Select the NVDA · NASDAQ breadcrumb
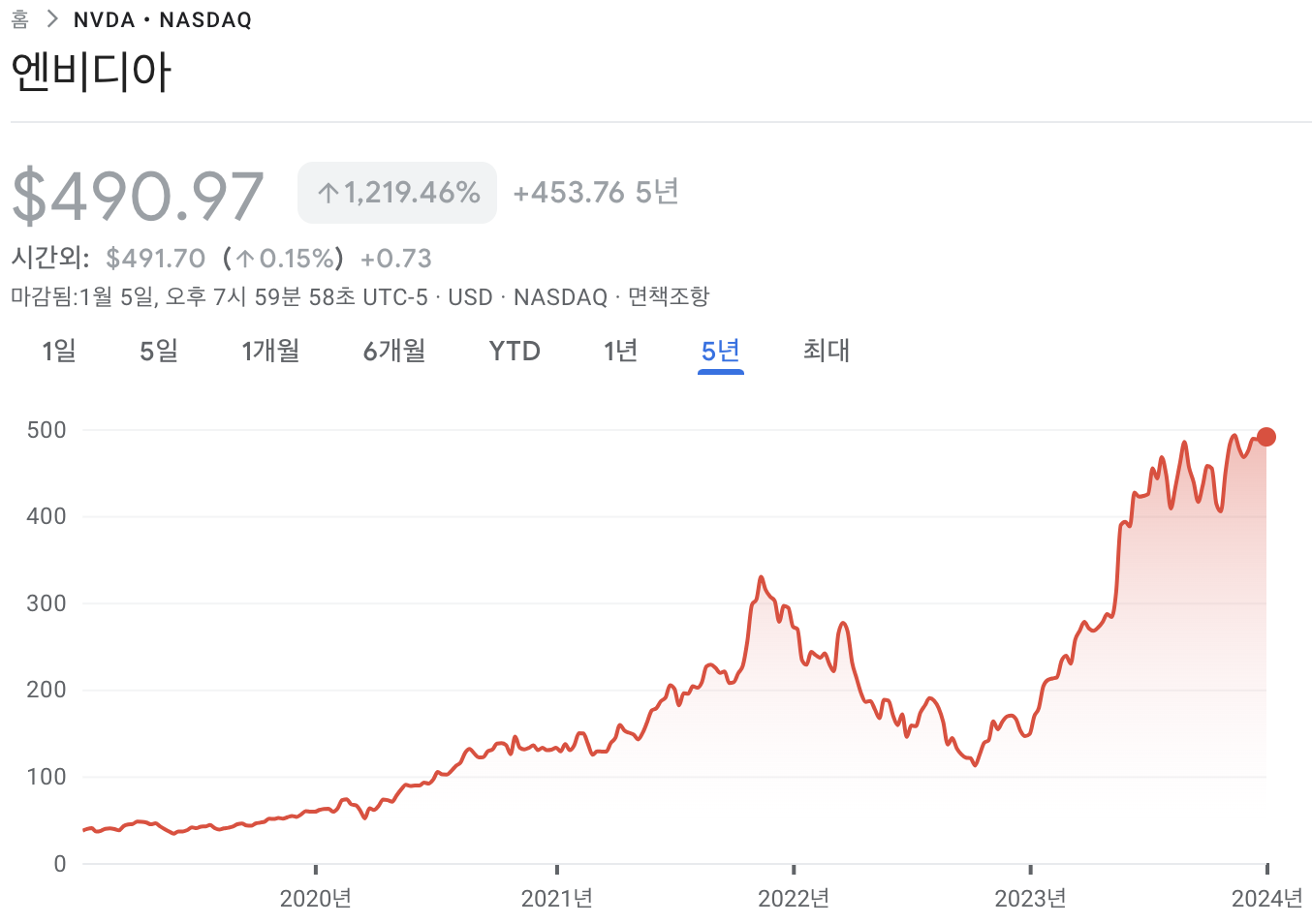1312x924 pixels. tap(162, 18)
